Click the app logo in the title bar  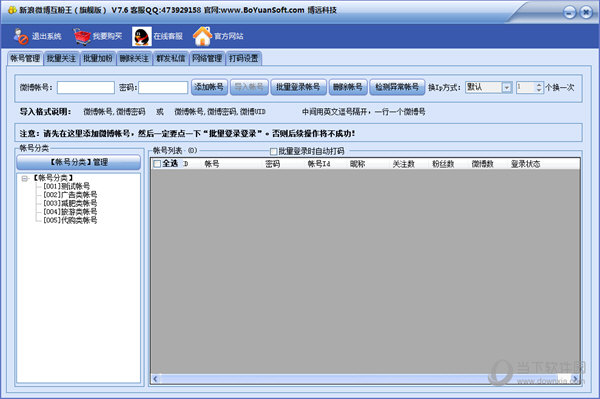[12, 10]
